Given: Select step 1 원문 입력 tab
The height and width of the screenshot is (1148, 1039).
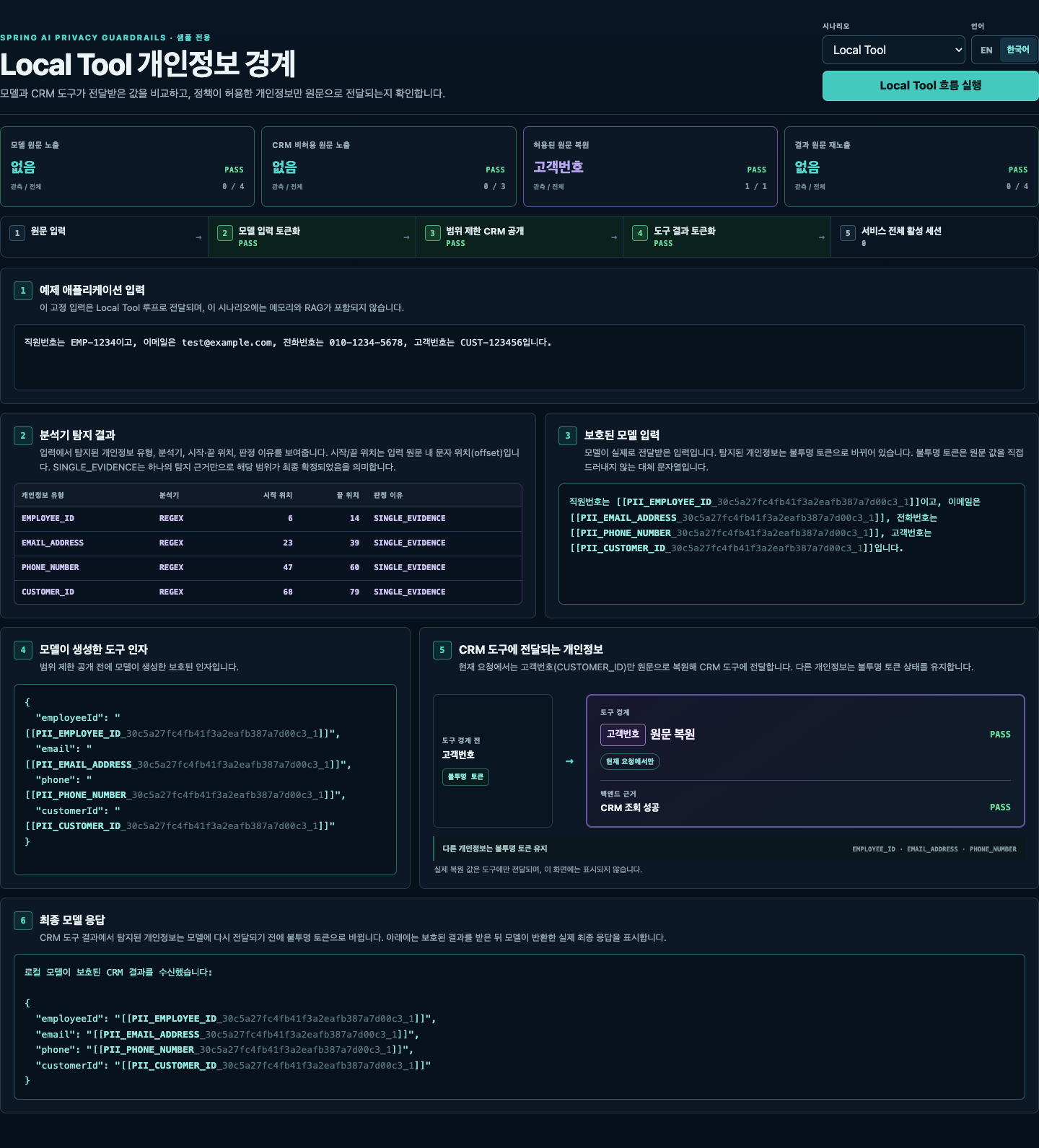Looking at the screenshot, I should pos(105,237).
